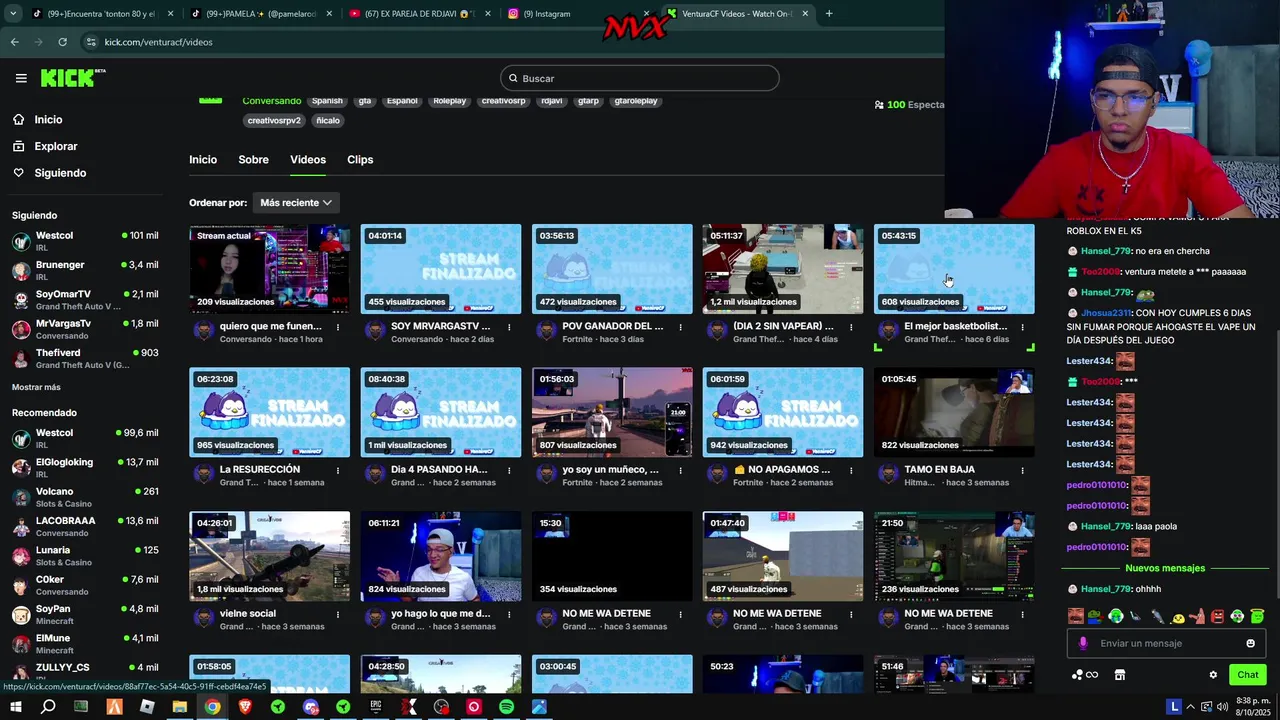Click the 'TAMO EN BAJA' video title
This screenshot has width=1280, height=720.
click(939, 469)
